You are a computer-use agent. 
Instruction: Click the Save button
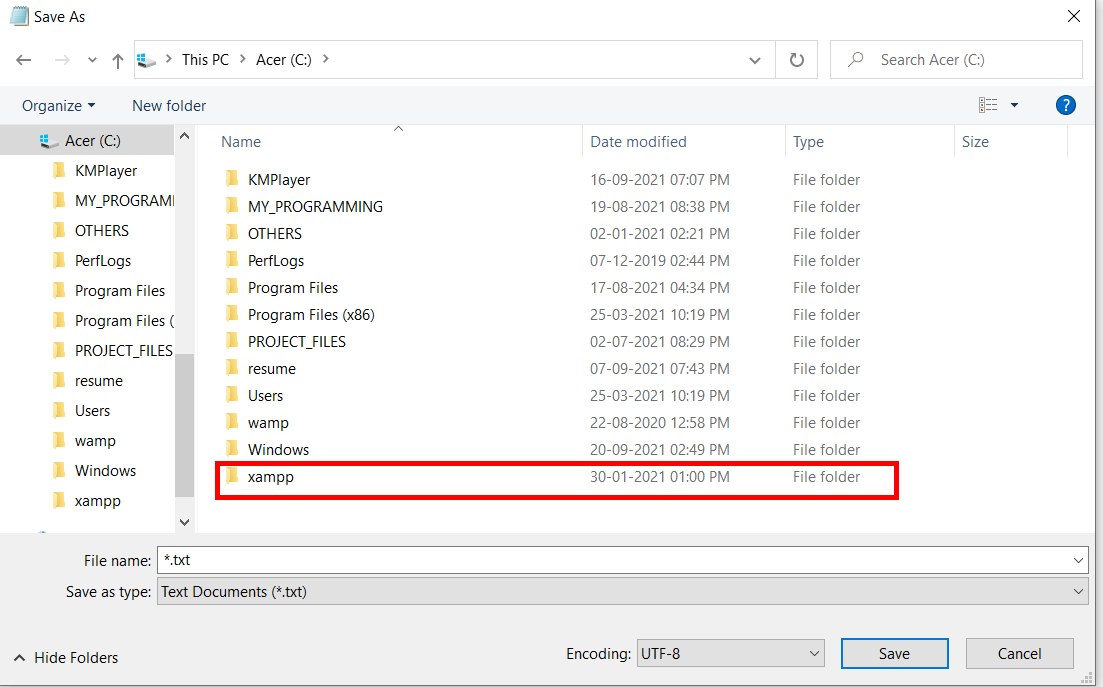pos(894,653)
